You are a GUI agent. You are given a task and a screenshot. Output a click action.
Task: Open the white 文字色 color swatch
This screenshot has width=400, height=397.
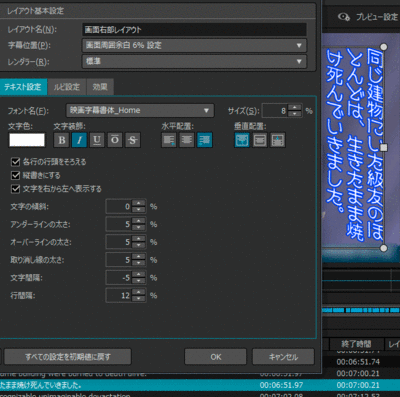pyautogui.click(x=27, y=140)
